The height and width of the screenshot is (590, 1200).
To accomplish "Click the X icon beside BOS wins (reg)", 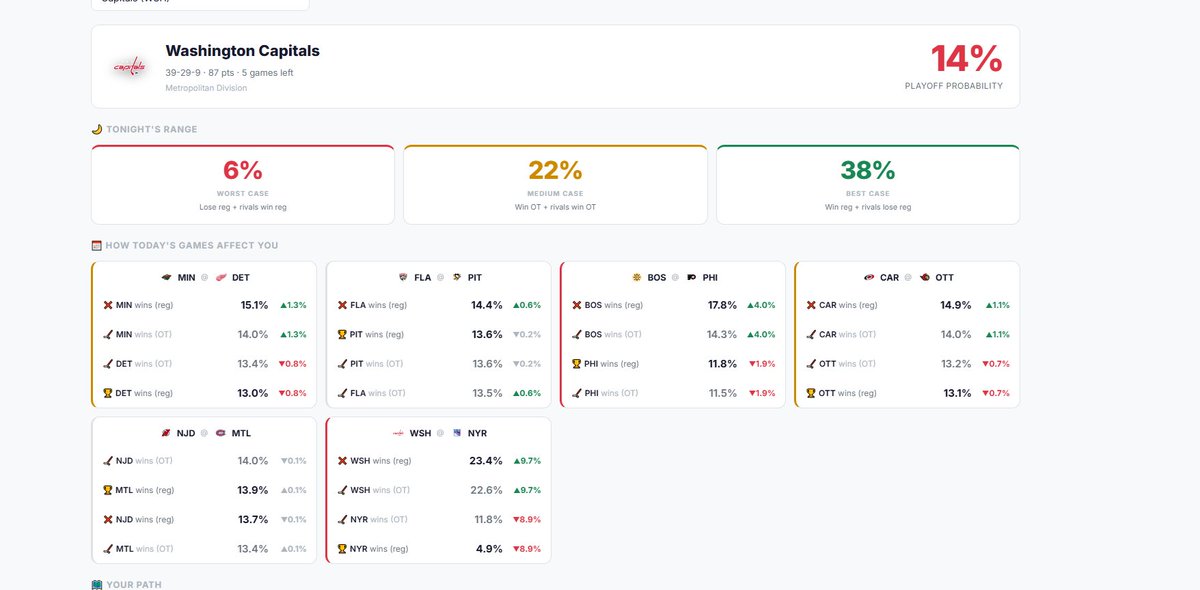I will (577, 305).
